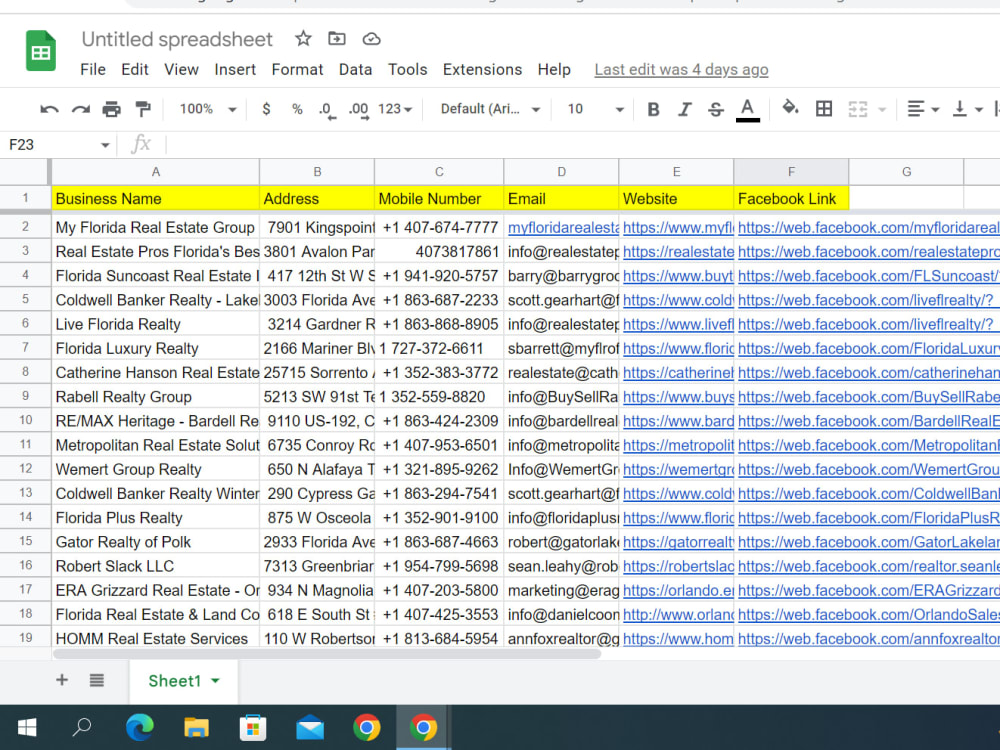Decrease decimal places
This screenshot has width=1000, height=750.
(327, 110)
